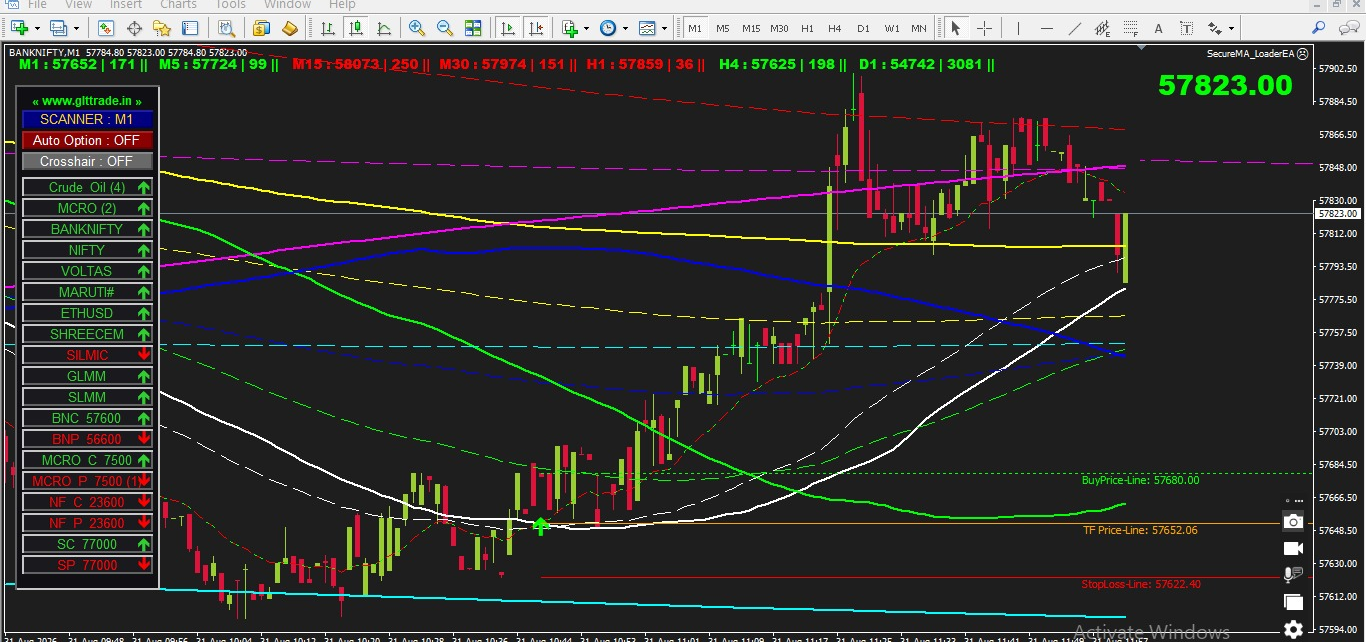Image resolution: width=1366 pixels, height=642 pixels.
Task: Expand the Profiles dropdown arrow
Action: [x=76, y=28]
